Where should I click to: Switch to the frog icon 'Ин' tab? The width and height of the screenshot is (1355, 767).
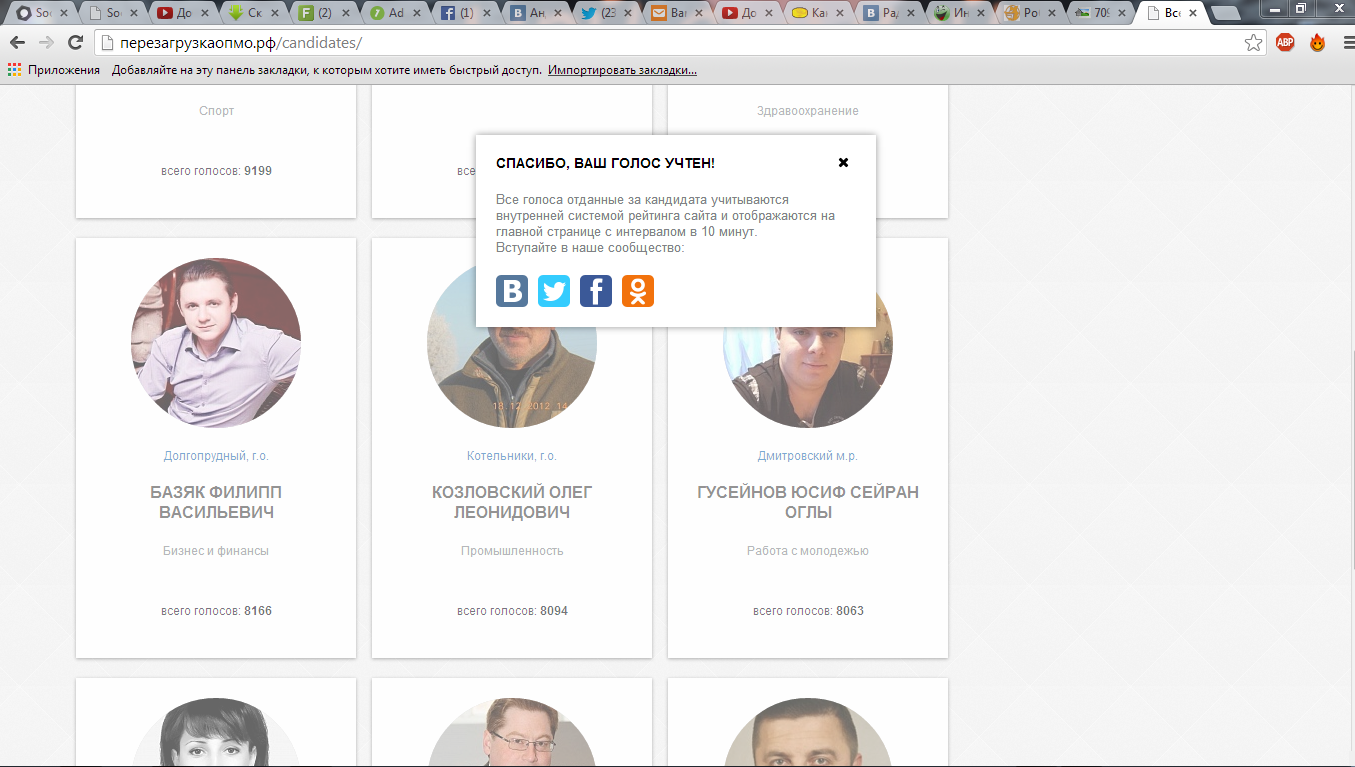[958, 14]
